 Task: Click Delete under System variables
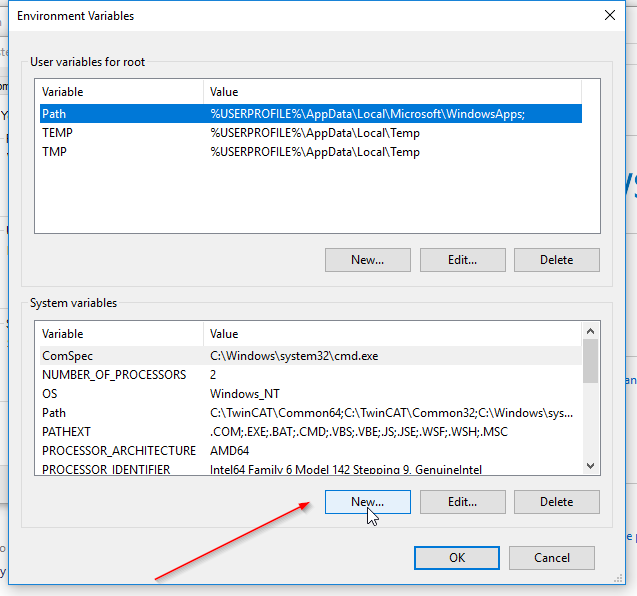click(557, 502)
